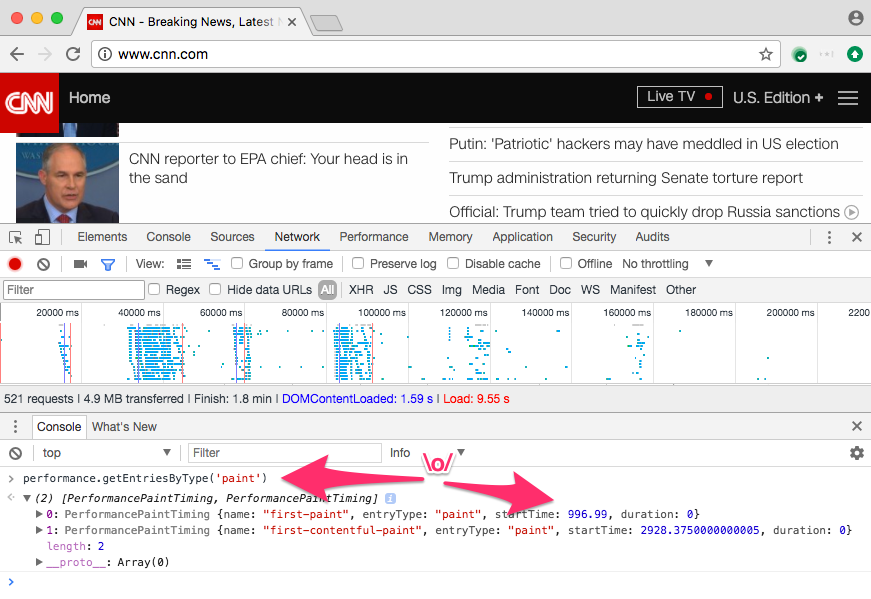Open the Chrome user profile icon

(x=855, y=18)
